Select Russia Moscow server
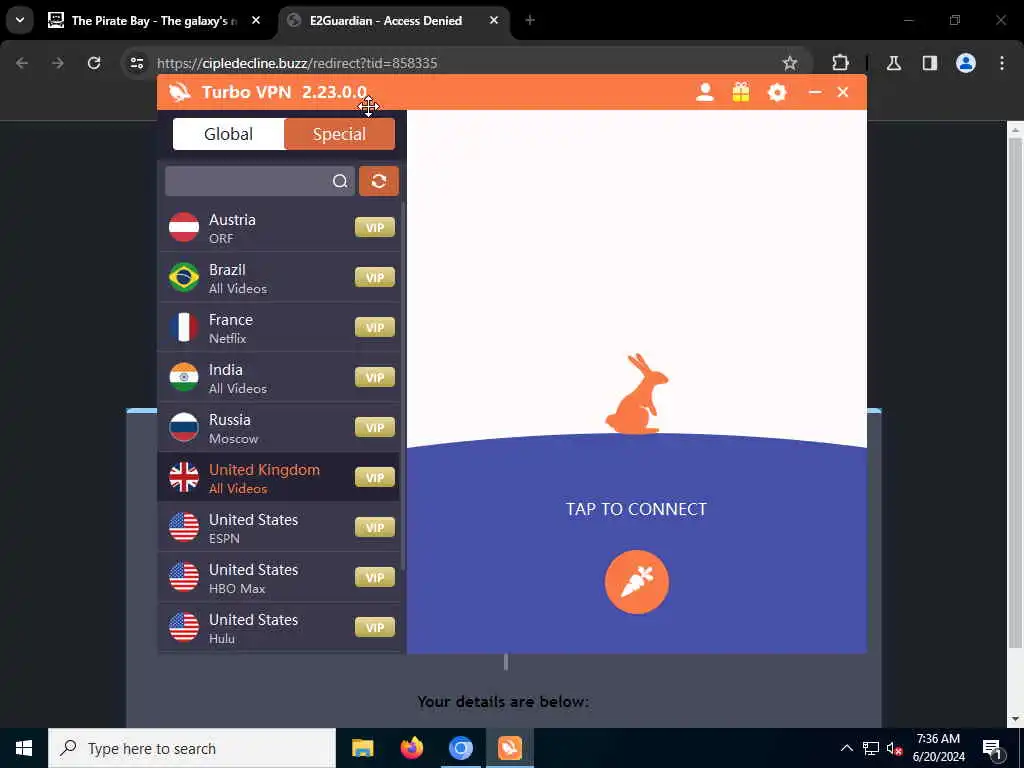This screenshot has width=1024, height=768. click(280, 428)
